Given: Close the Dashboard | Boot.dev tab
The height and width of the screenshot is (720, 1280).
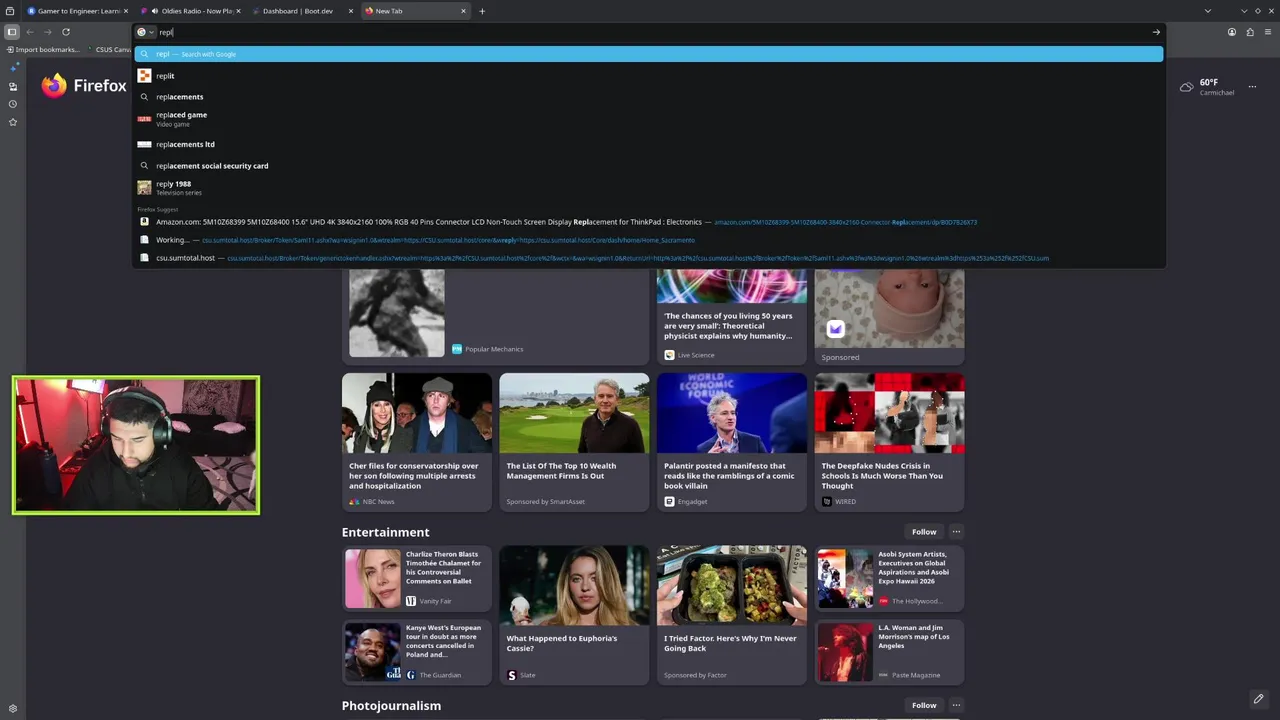Looking at the screenshot, I should (x=350, y=11).
